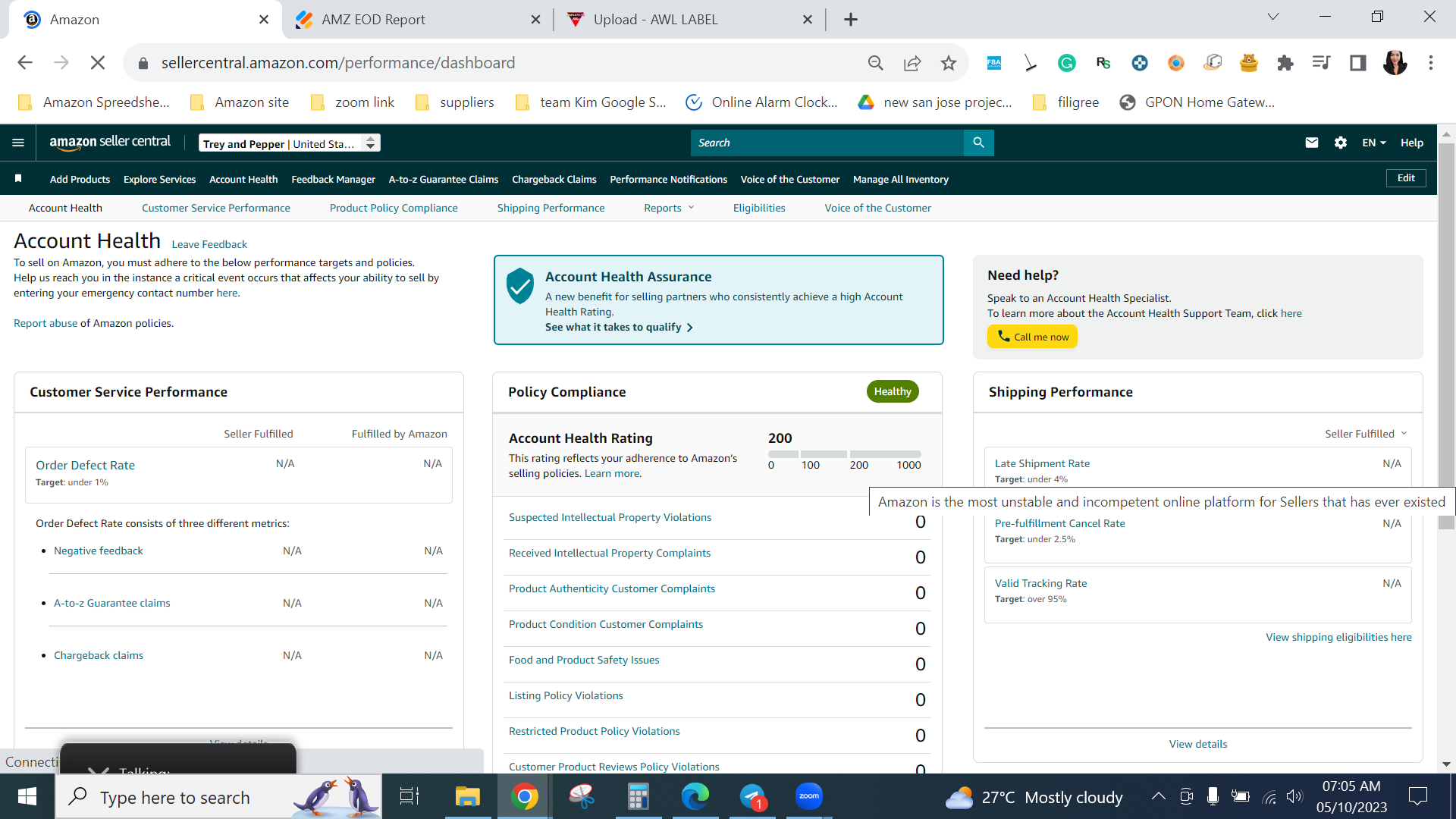
Task: Click the search magnifier button in Seller Central
Action: pos(978,143)
